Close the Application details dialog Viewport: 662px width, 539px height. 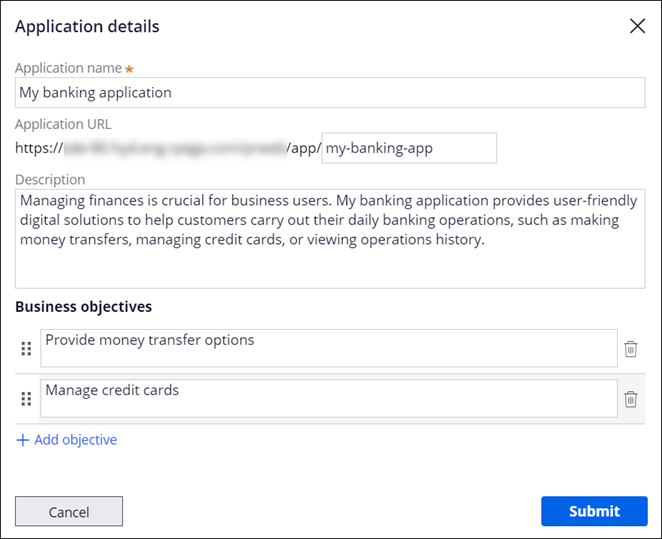(637, 26)
